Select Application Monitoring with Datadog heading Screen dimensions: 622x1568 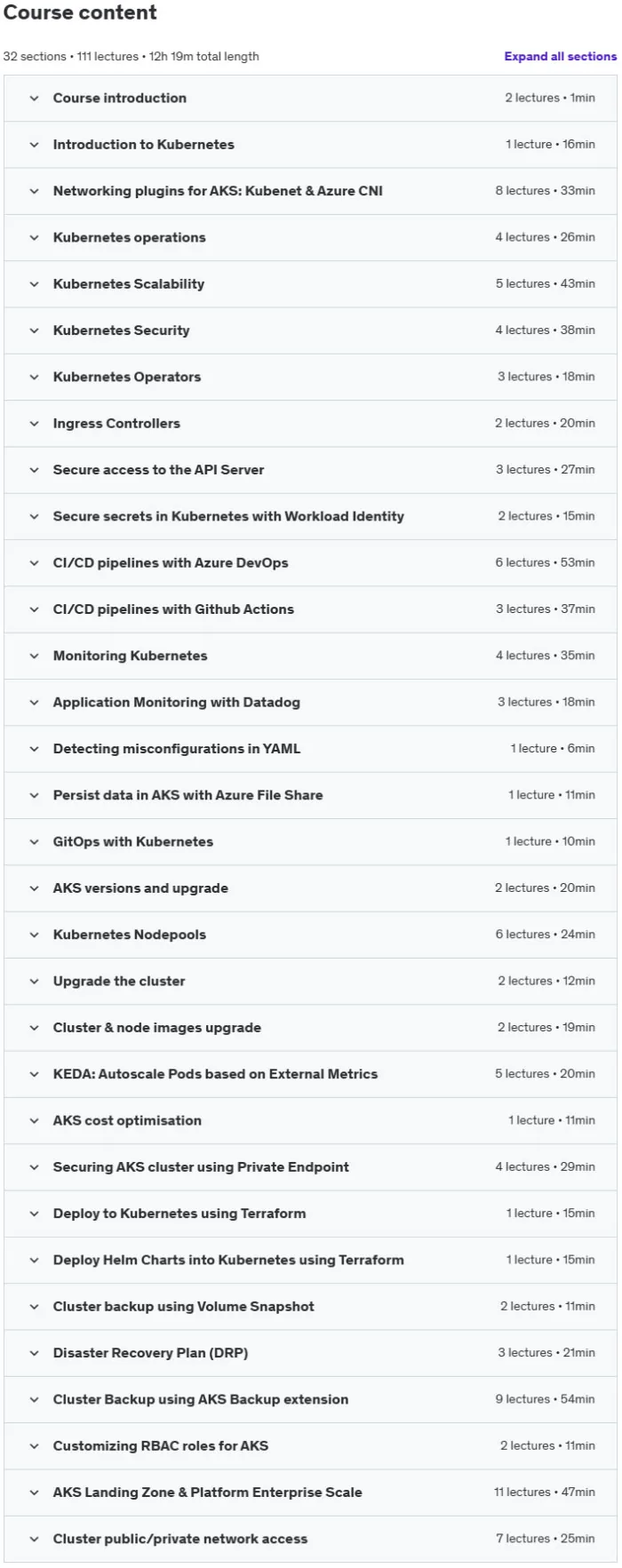pyautogui.click(x=177, y=703)
